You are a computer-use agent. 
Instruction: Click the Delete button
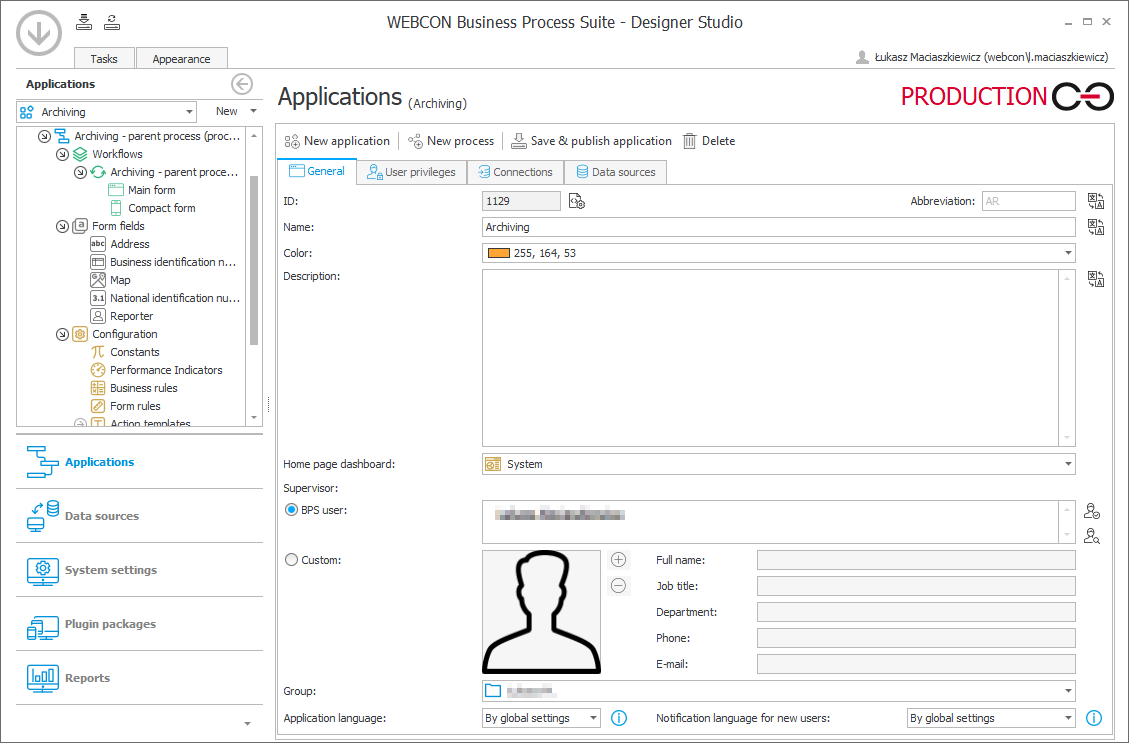pos(709,141)
